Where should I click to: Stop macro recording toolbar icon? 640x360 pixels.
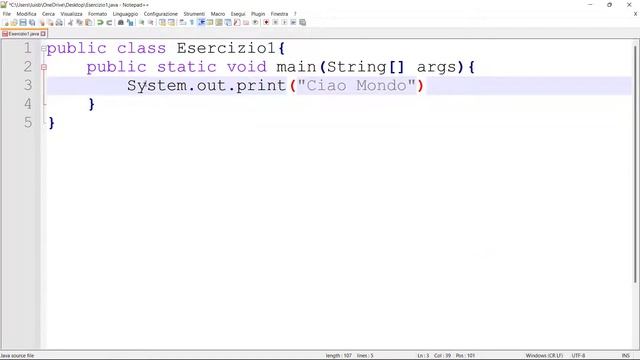[x=275, y=22]
